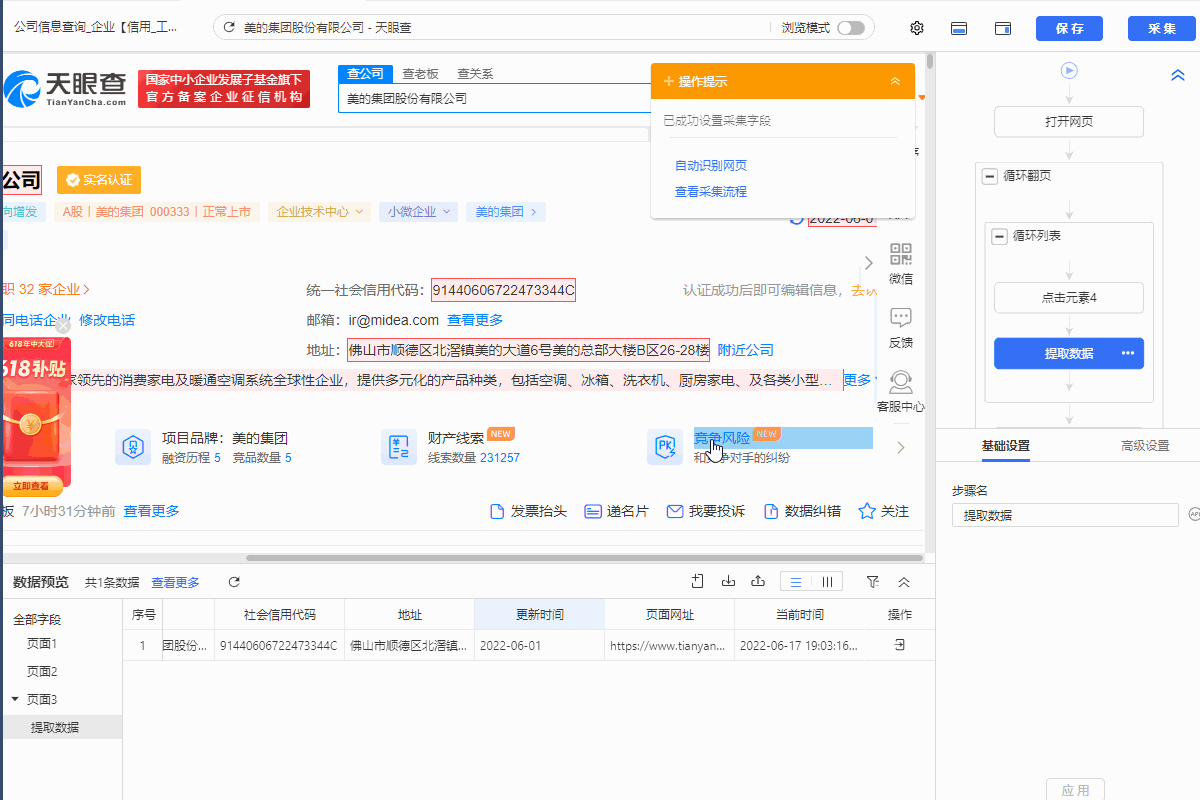Click the bottom-panel layout icon beside the gear
Image resolution: width=1200 pixels, height=800 pixels.
point(958,28)
